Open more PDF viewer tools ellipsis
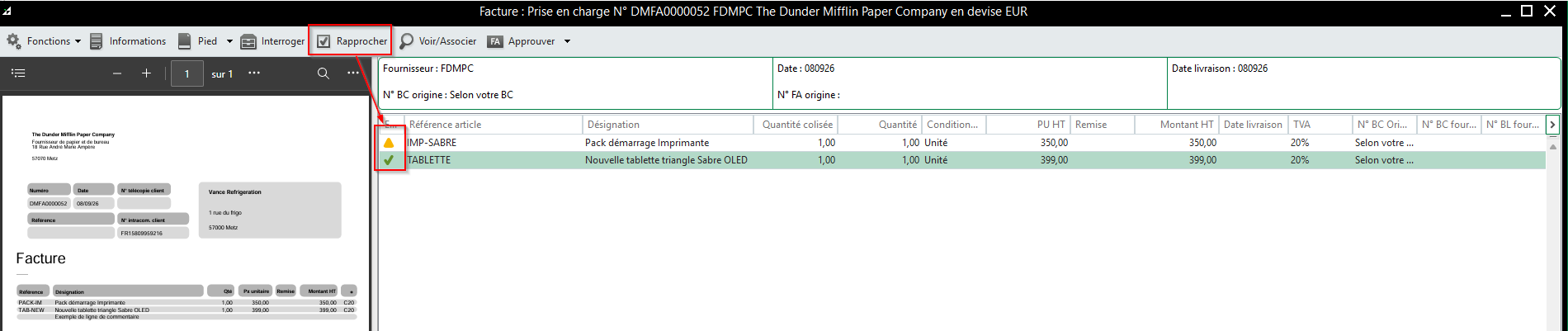Viewport: 1568px width, 331px height. coord(353,73)
